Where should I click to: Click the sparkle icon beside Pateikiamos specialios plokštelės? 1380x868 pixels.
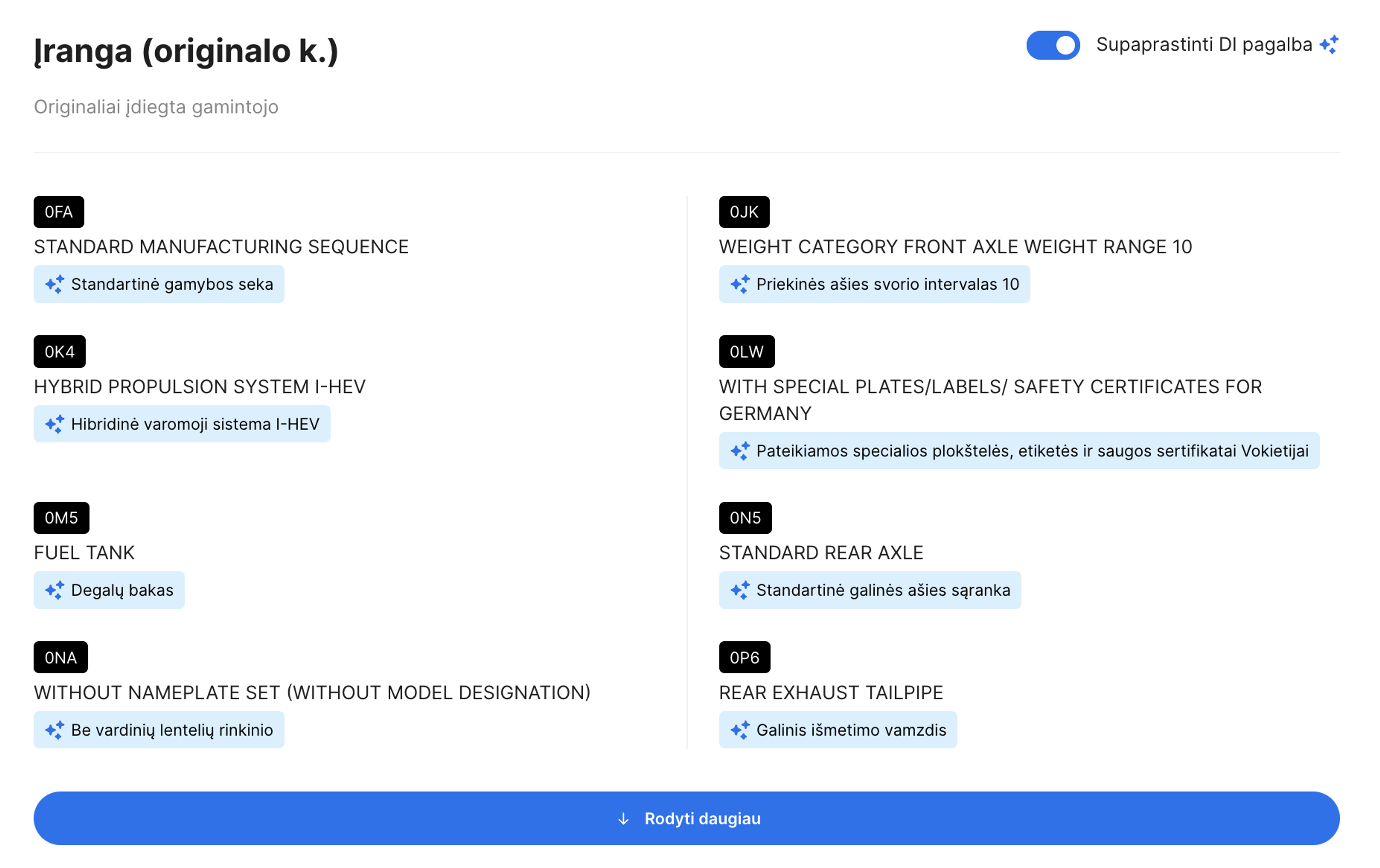tap(740, 451)
